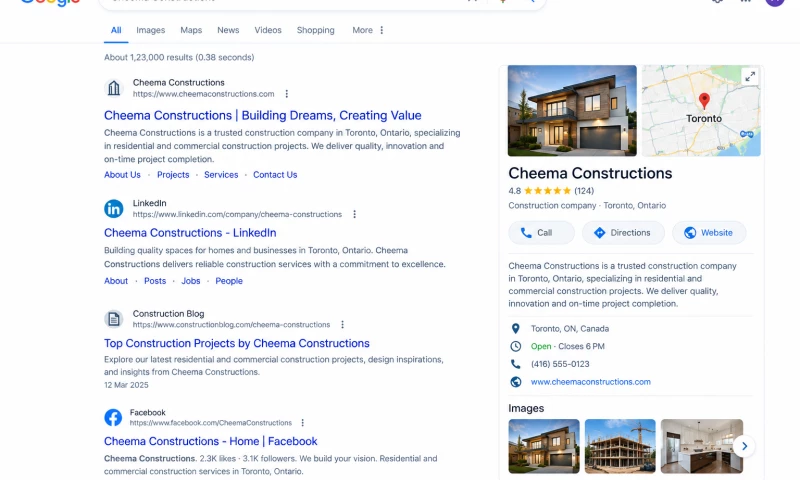Image resolution: width=800 pixels, height=480 pixels.
Task: Show next images with the arrow button
Action: pos(744,446)
